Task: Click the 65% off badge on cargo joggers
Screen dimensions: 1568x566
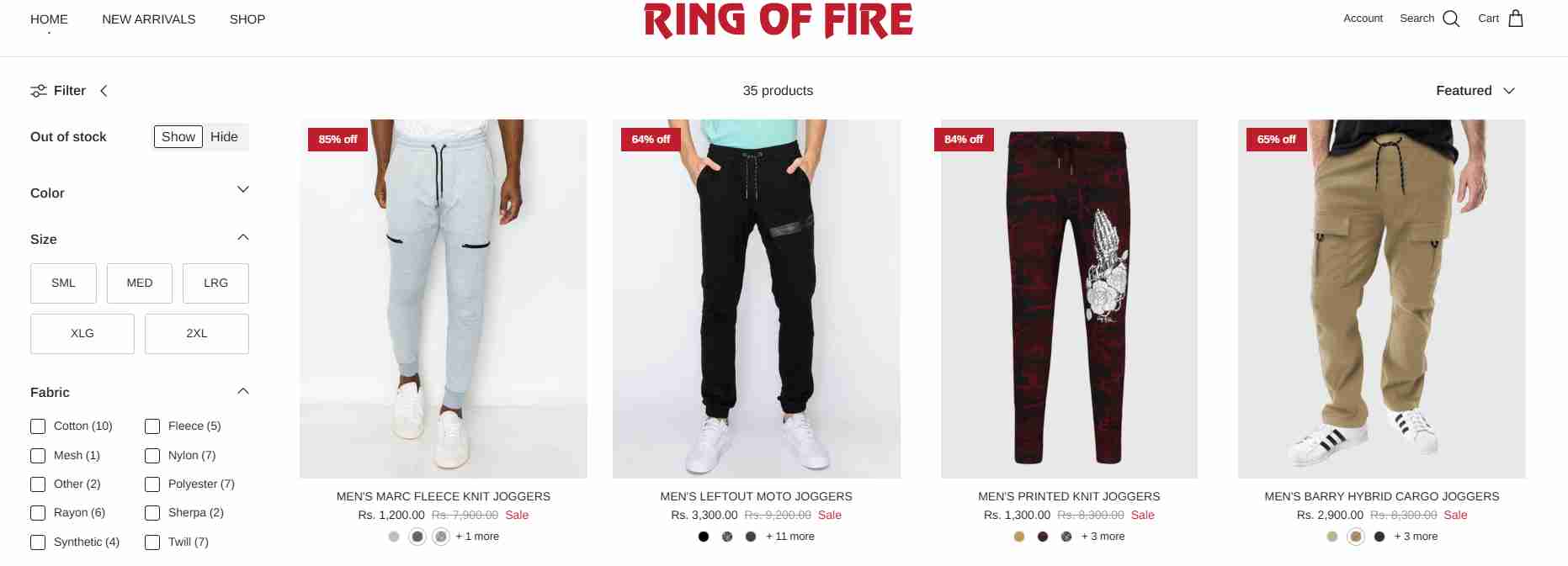Action: tap(1276, 140)
